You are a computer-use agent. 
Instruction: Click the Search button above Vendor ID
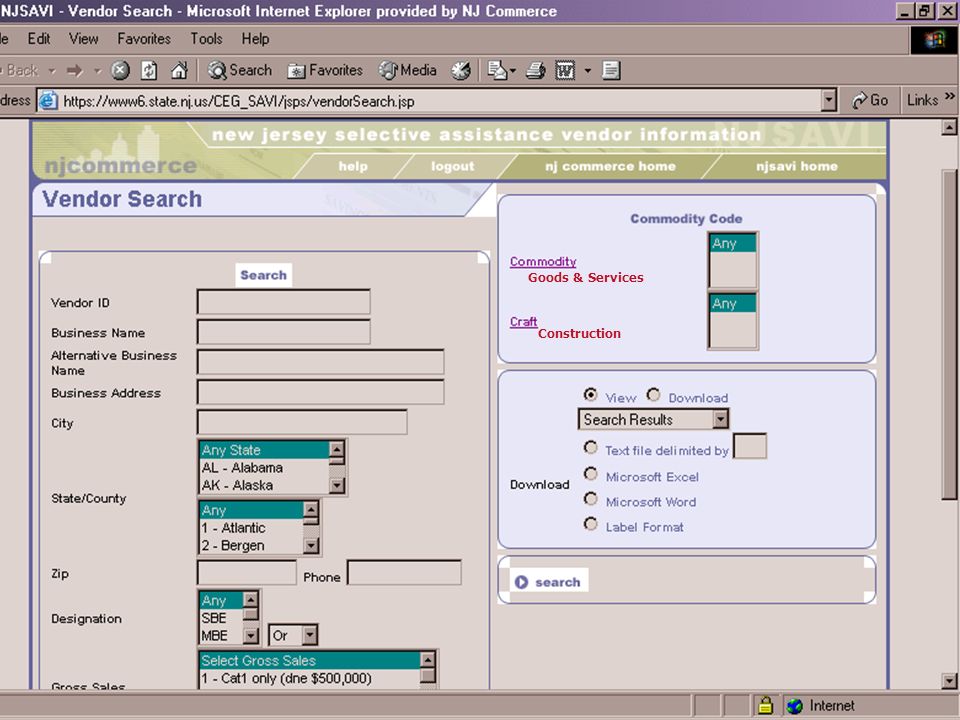(x=263, y=275)
